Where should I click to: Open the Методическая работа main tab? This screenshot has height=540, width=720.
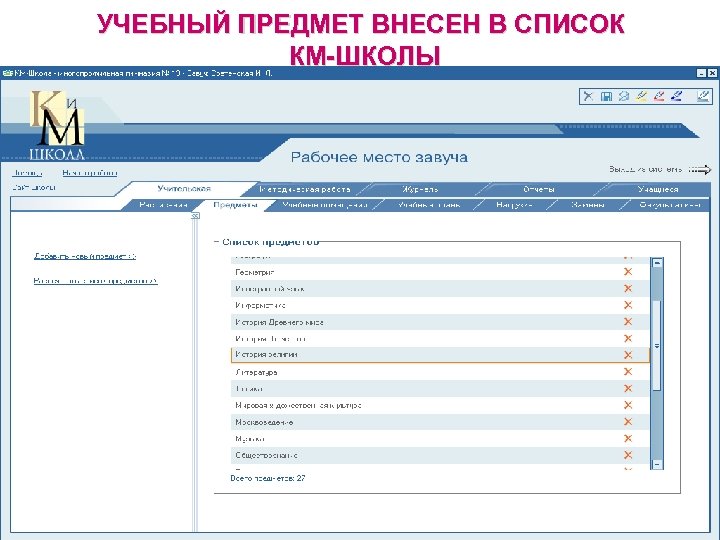(x=305, y=189)
